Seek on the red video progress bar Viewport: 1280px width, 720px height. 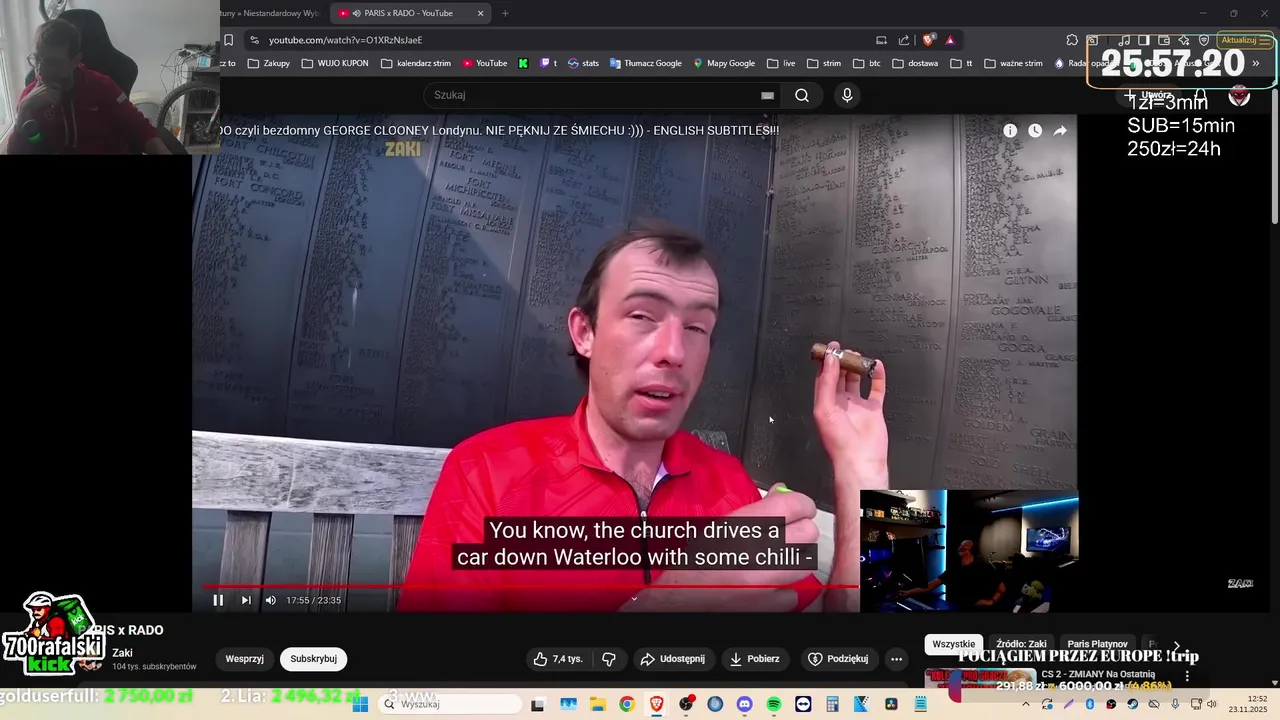tap(530, 586)
